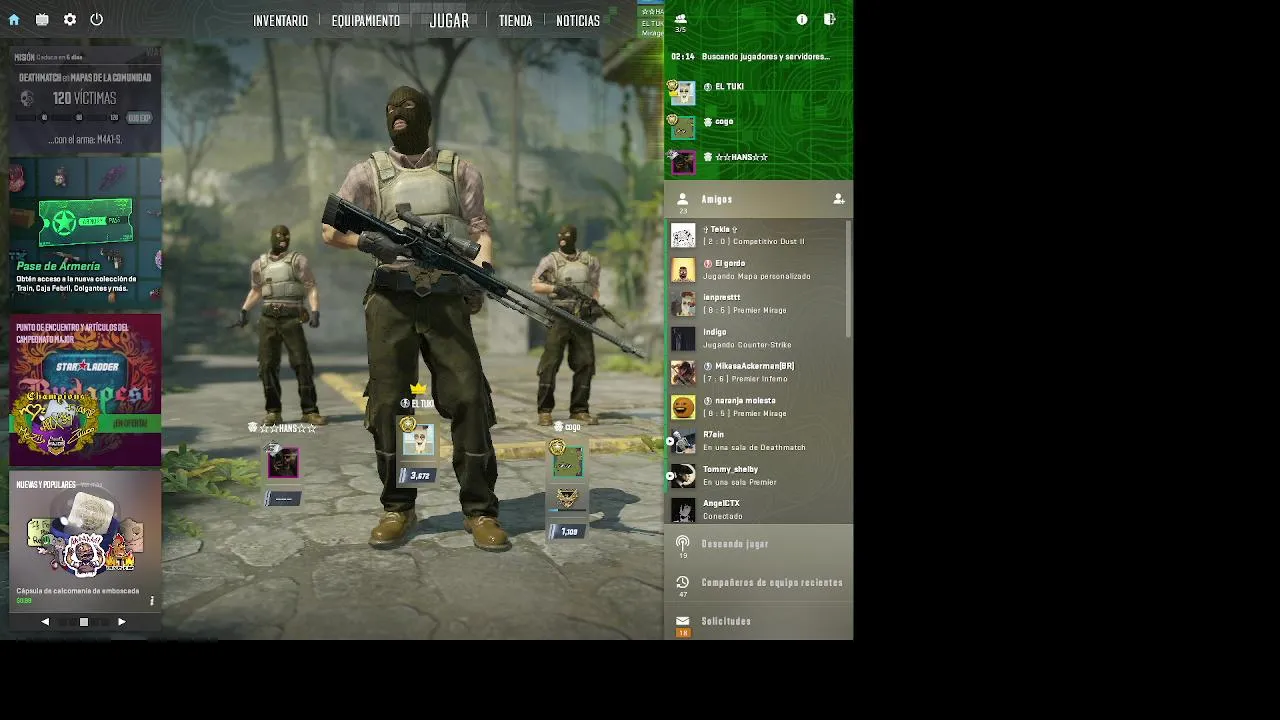1280x720 pixels.
Task: Click the Solicitudes envelope icon
Action: (x=683, y=621)
